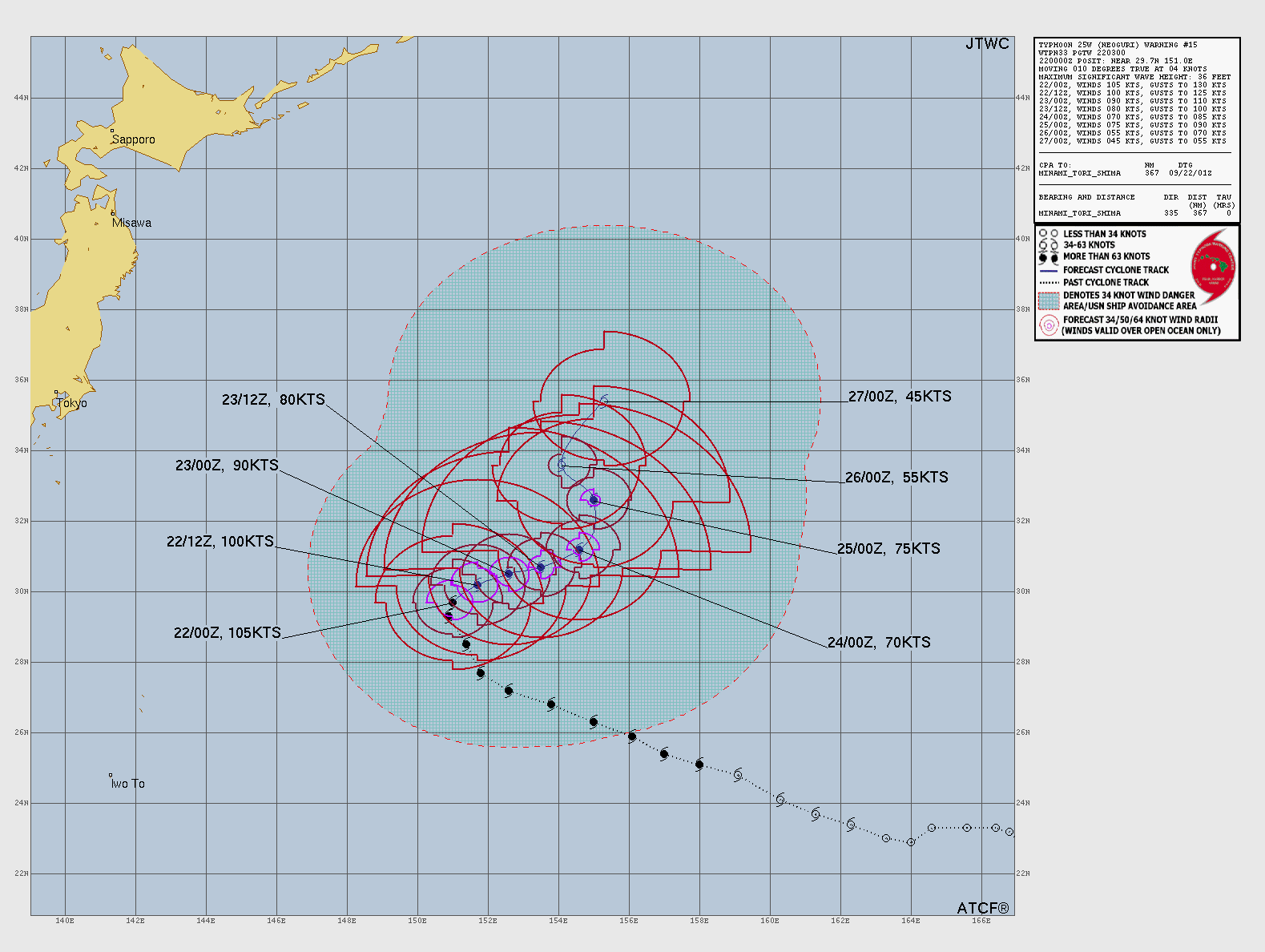The width and height of the screenshot is (1265, 952).
Task: Click the 27/00Z forecast position cyclone symbol
Action: click(604, 400)
